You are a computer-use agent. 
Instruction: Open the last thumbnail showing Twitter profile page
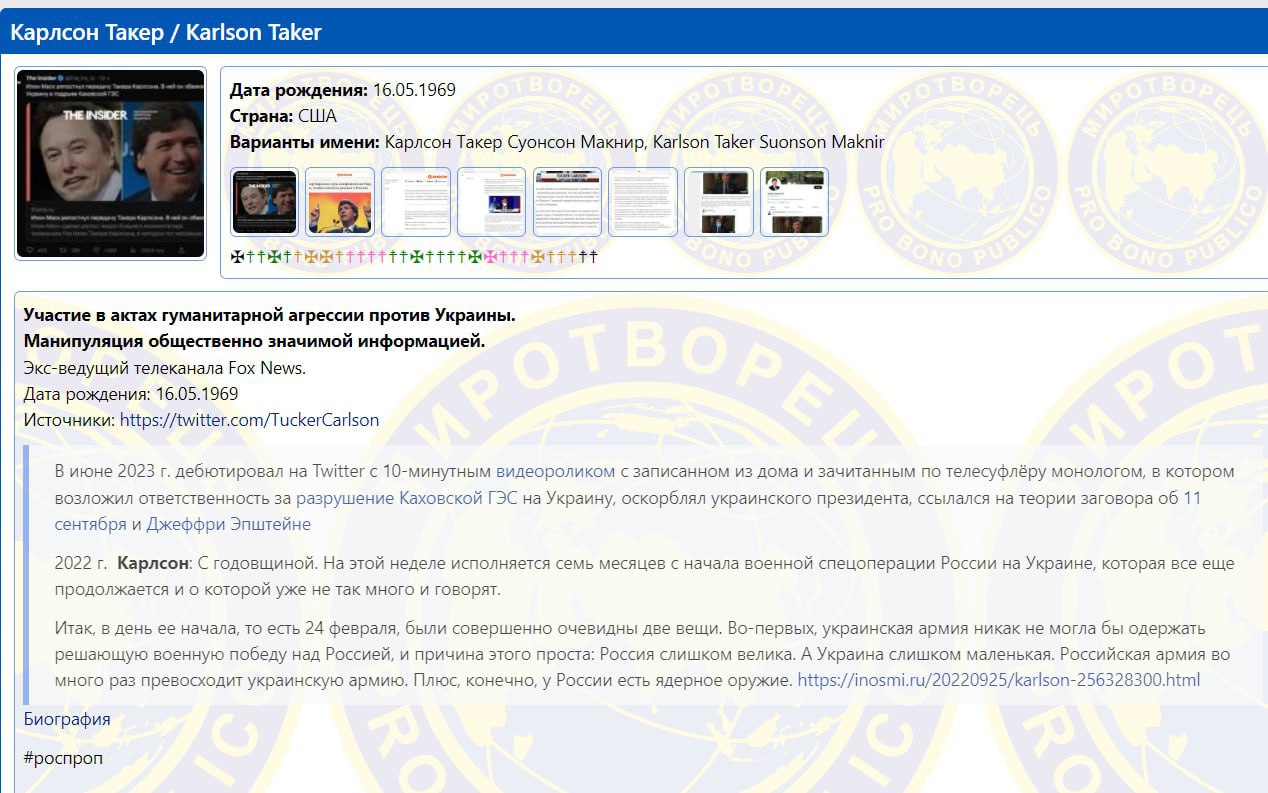click(x=794, y=201)
